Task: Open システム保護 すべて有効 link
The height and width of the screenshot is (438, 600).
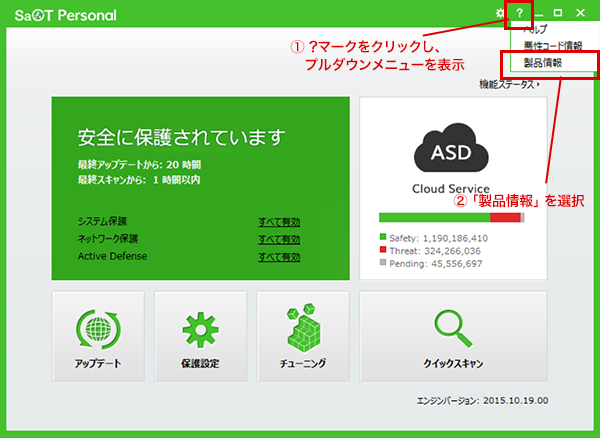Action: coord(279,222)
